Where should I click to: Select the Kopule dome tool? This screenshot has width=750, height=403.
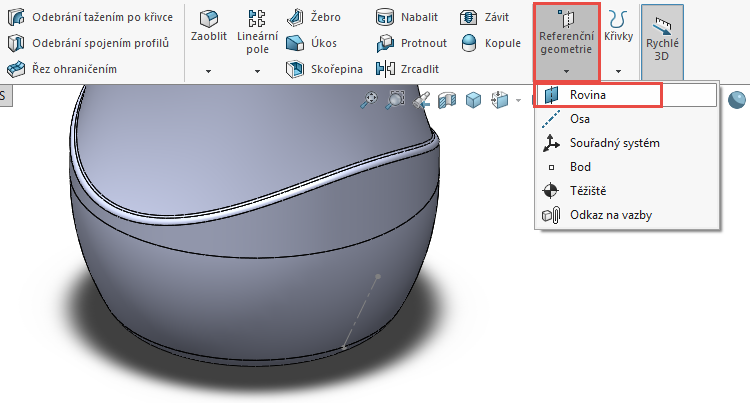pyautogui.click(x=490, y=43)
